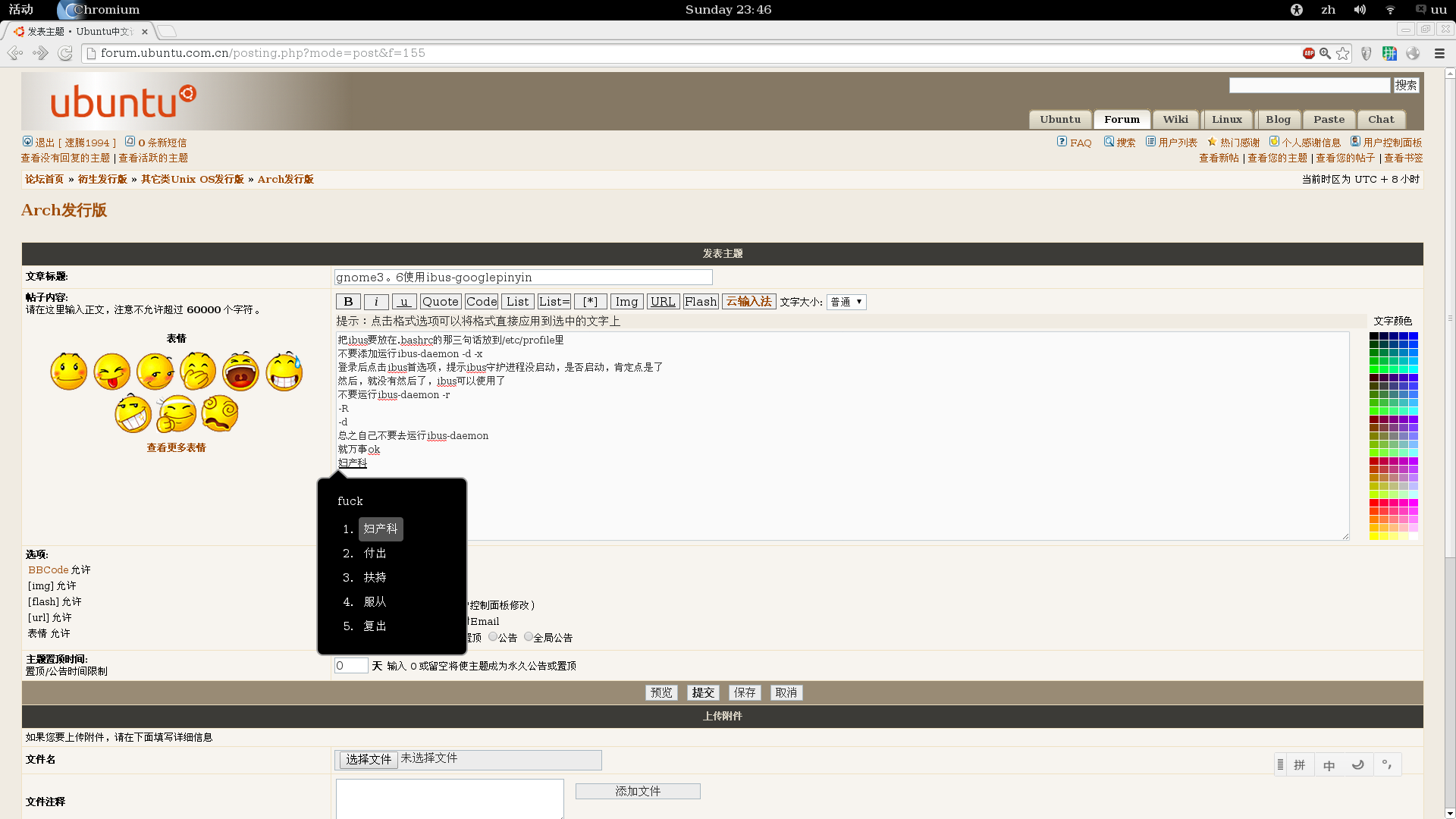Screen dimensions: 1456x819
Task: Open the Linux site tab
Action: point(1227,120)
